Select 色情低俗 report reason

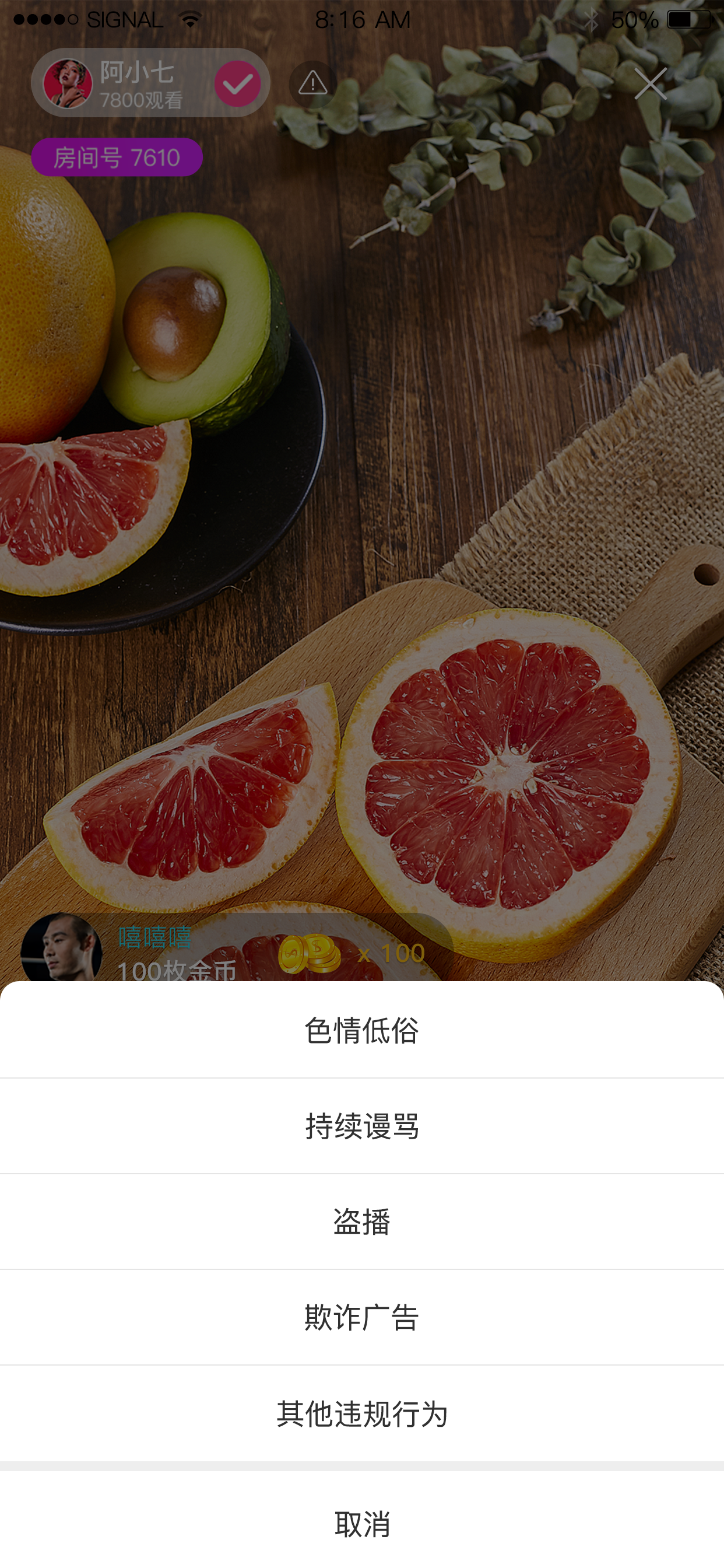click(362, 1030)
